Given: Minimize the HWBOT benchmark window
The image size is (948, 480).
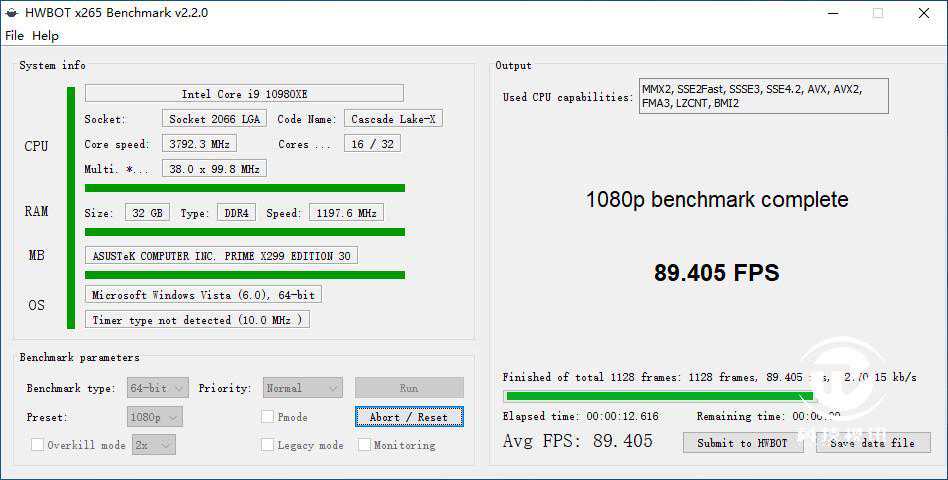Looking at the screenshot, I should coord(831,13).
